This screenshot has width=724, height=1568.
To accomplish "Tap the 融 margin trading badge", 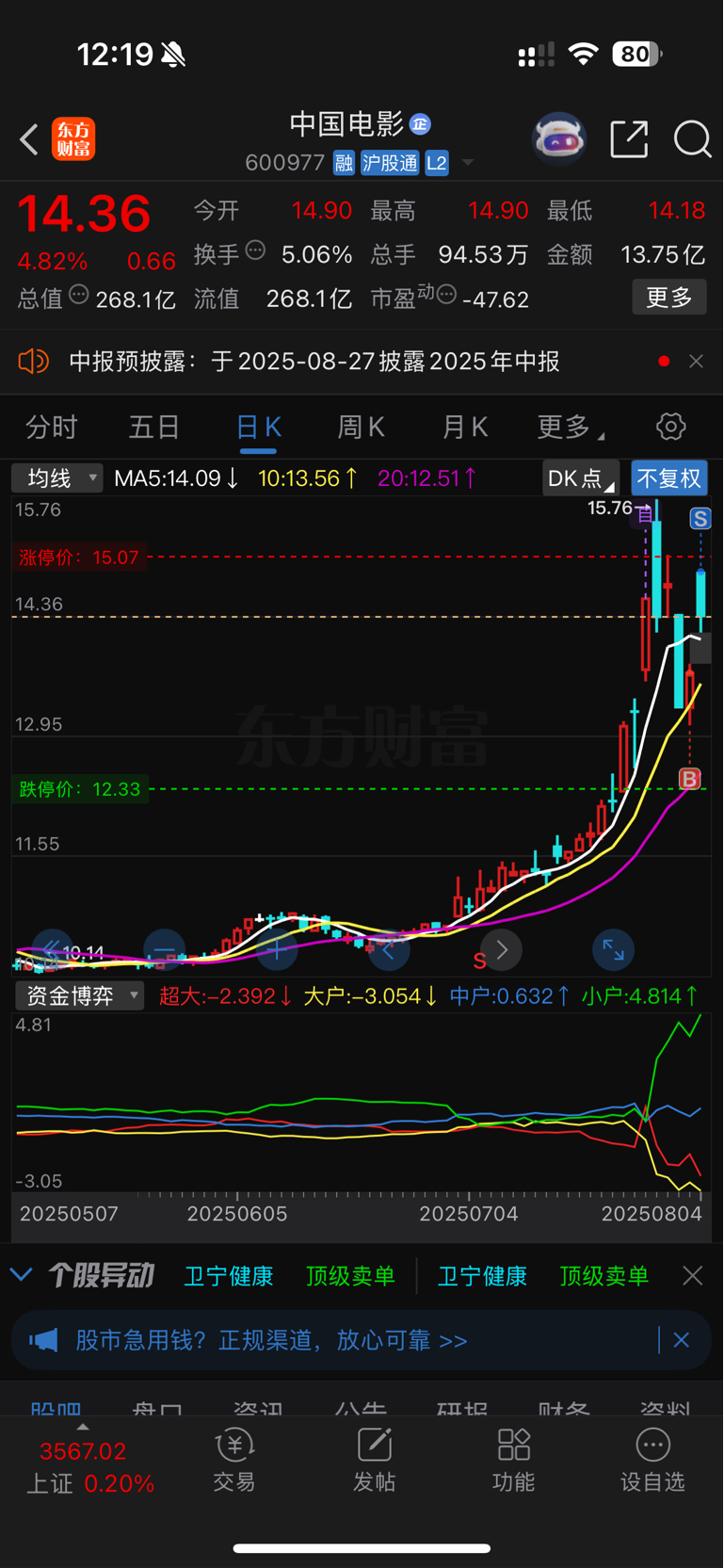I will click(x=344, y=163).
